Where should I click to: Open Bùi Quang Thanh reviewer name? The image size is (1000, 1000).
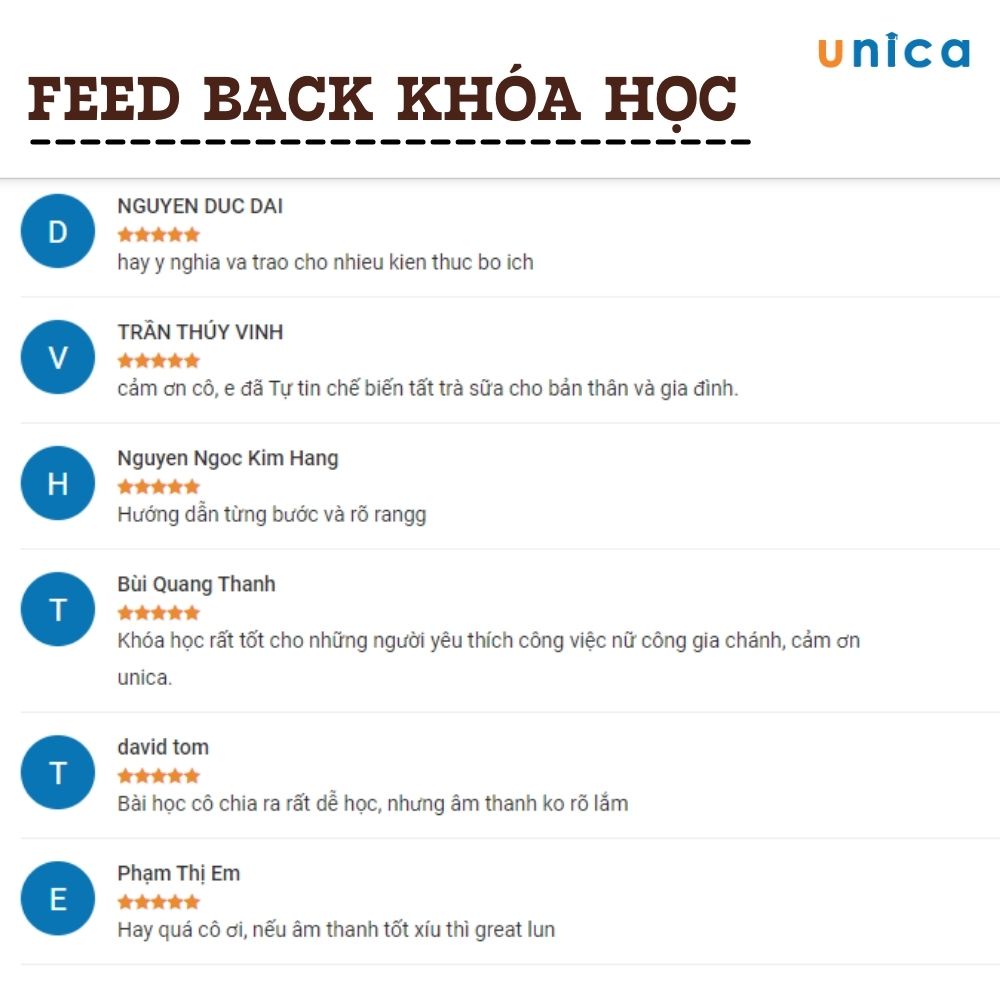tap(196, 584)
